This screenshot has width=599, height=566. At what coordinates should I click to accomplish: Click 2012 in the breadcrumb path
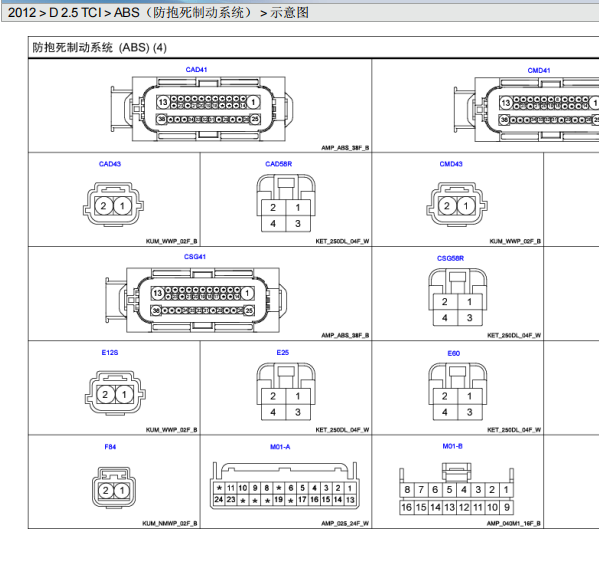22,13
